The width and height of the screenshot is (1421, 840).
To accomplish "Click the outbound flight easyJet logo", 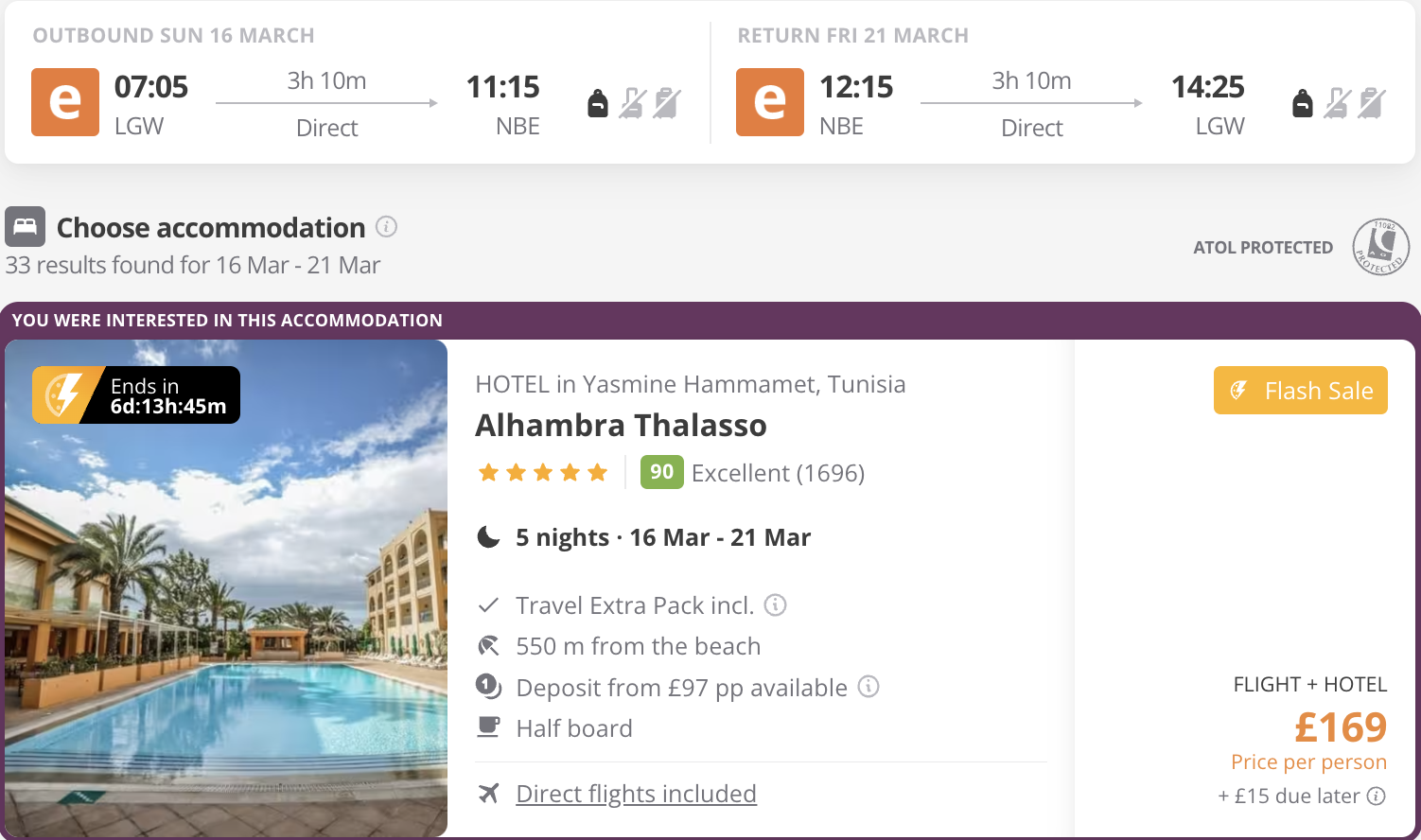I will click(x=65, y=102).
